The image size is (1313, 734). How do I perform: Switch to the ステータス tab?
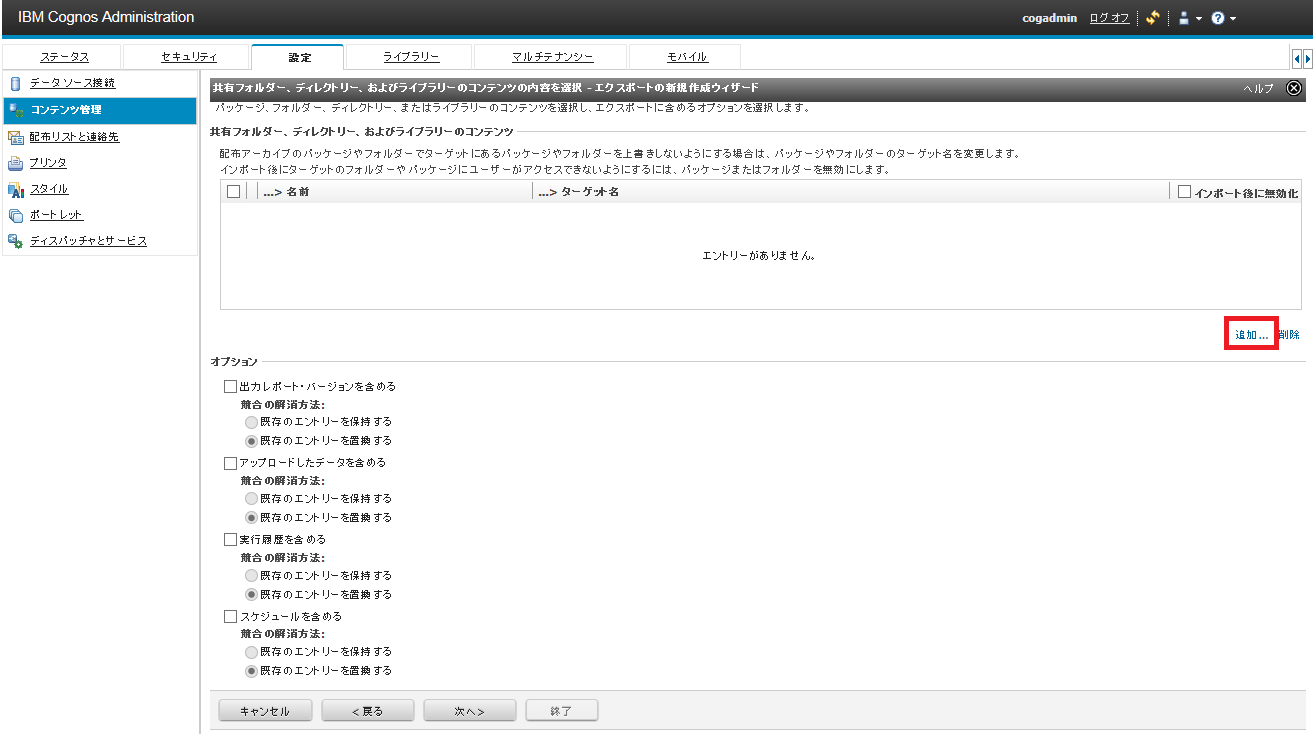[64, 57]
